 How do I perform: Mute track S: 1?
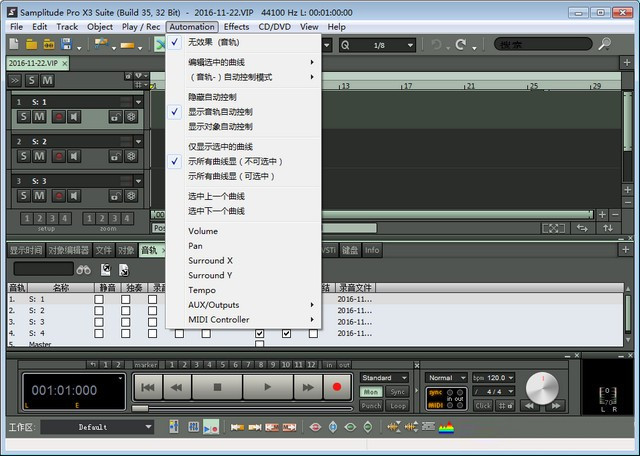pyautogui.click(x=39, y=117)
